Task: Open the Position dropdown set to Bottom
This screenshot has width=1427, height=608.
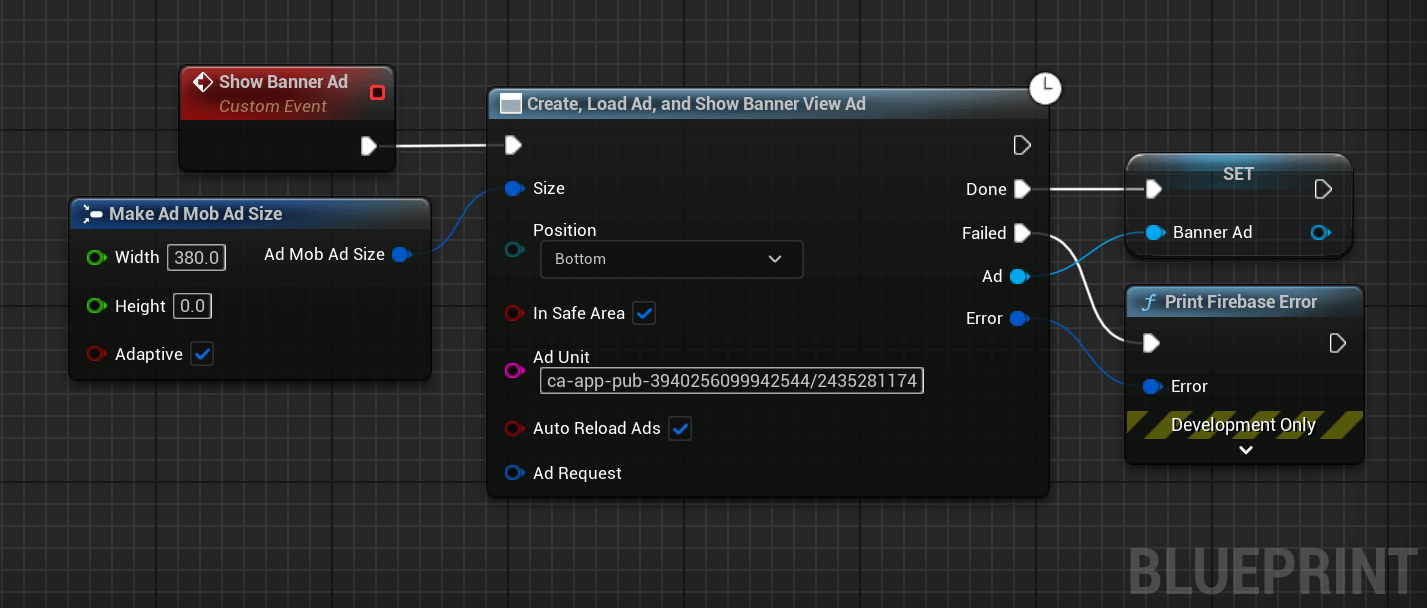Action: tap(671, 259)
